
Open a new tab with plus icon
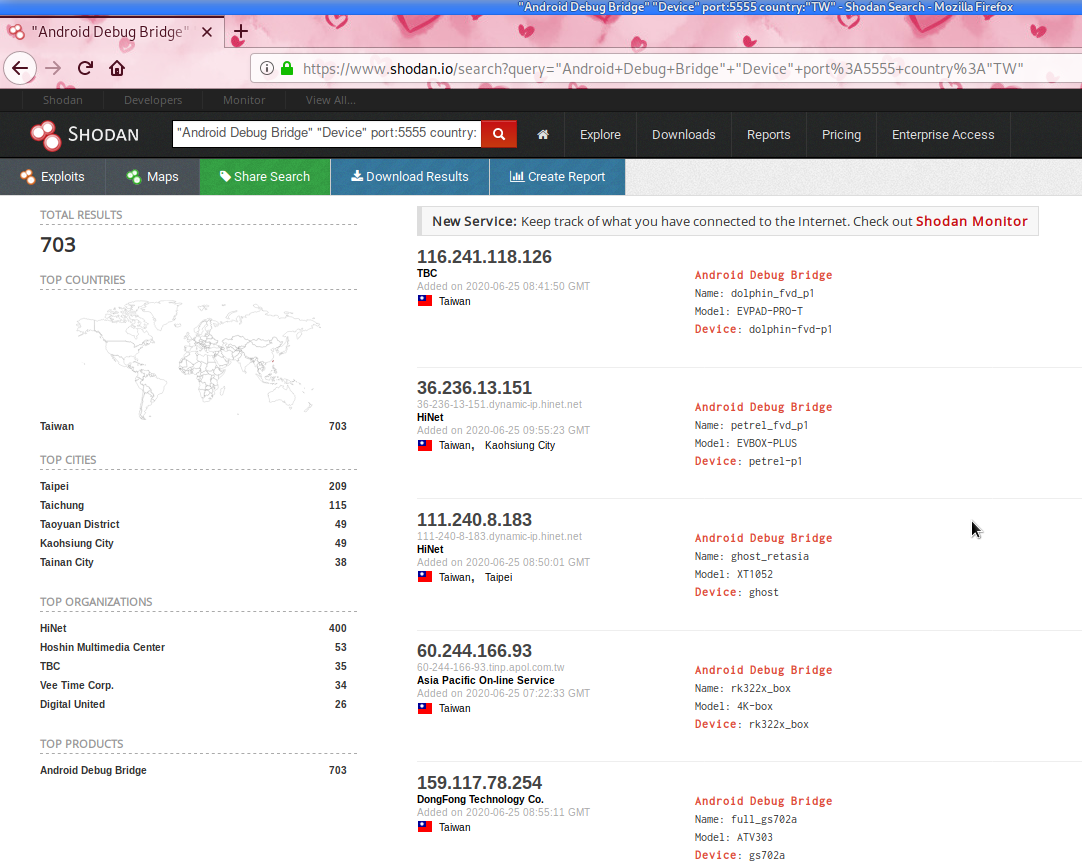[240, 31]
